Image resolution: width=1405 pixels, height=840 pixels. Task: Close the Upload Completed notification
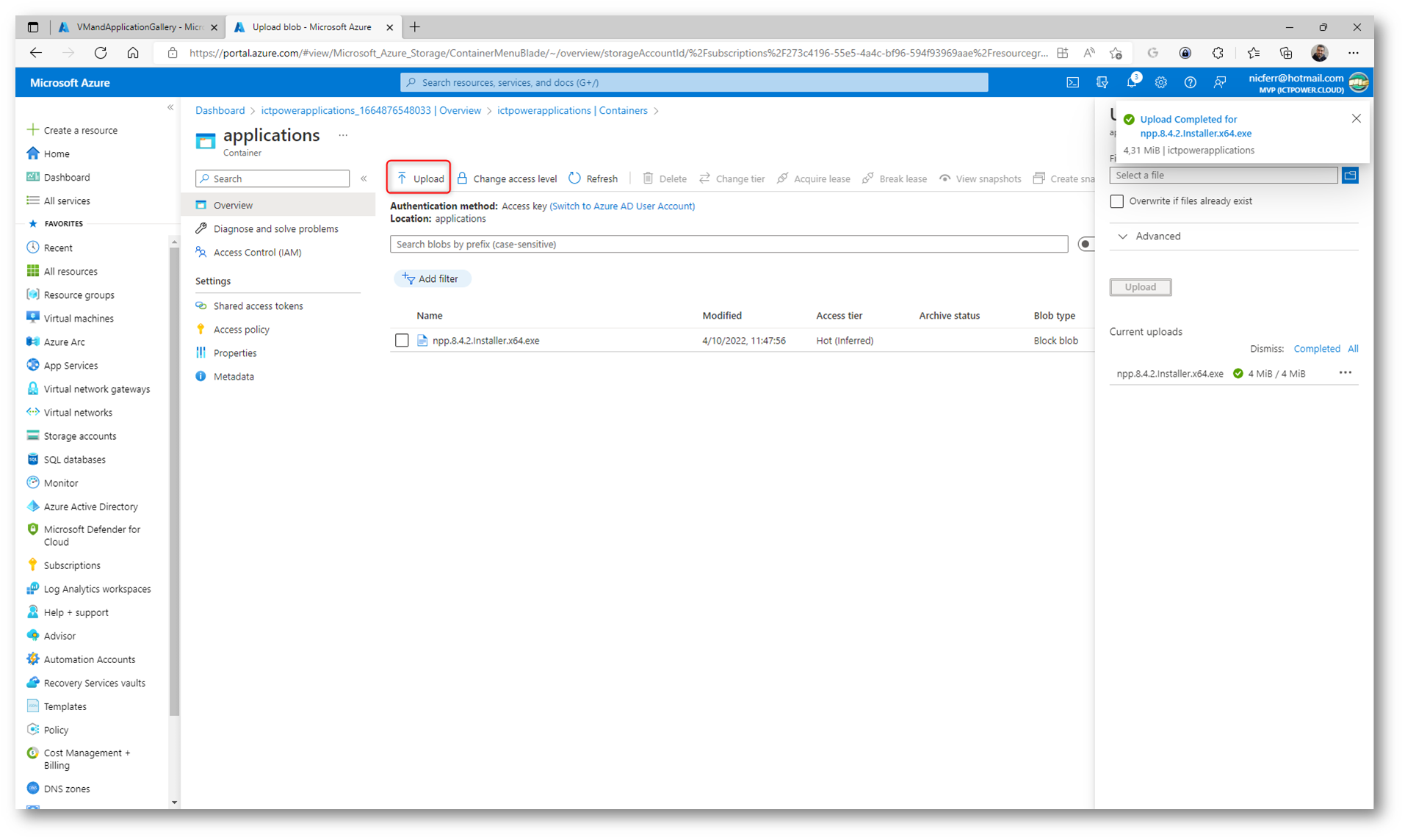tap(1356, 119)
